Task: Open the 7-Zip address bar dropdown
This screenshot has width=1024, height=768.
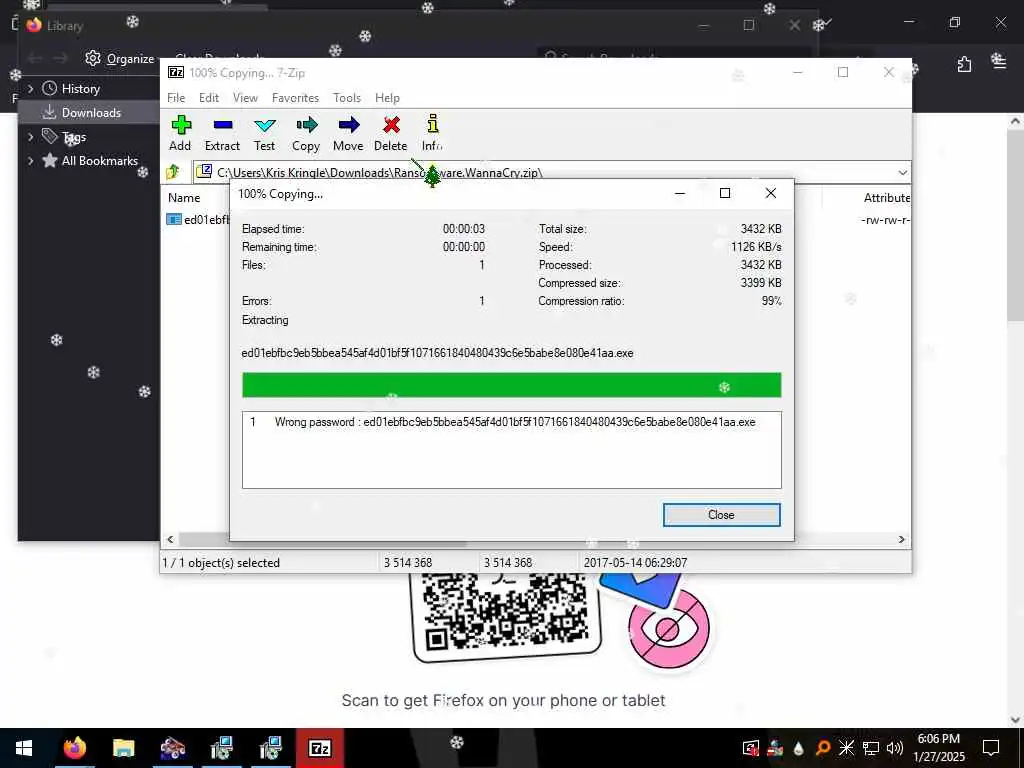Action: tap(903, 172)
